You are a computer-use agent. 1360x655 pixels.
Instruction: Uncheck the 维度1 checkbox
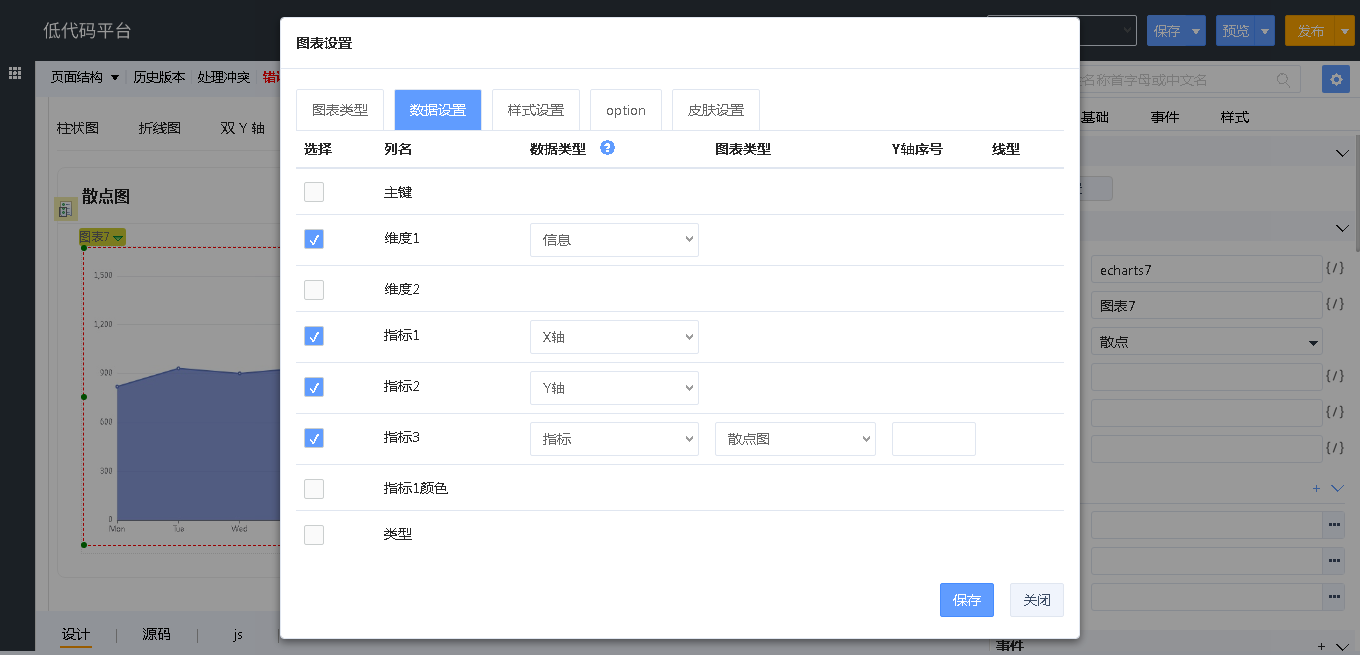[x=314, y=239]
